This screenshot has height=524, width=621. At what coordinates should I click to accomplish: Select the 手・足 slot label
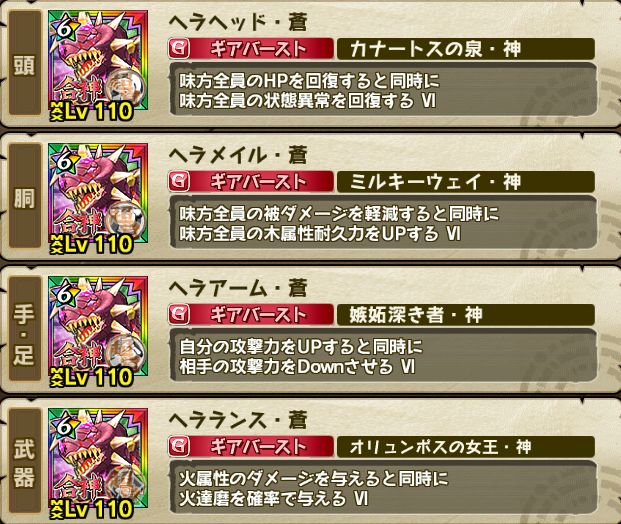pyautogui.click(x=25, y=330)
